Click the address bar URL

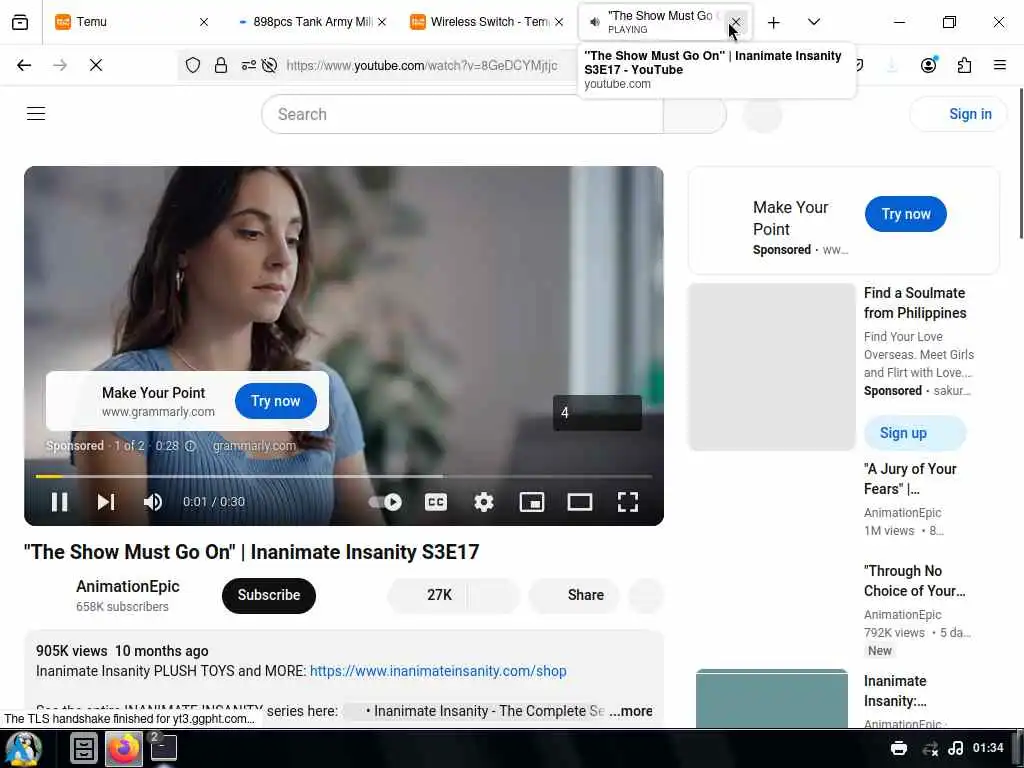click(422, 65)
